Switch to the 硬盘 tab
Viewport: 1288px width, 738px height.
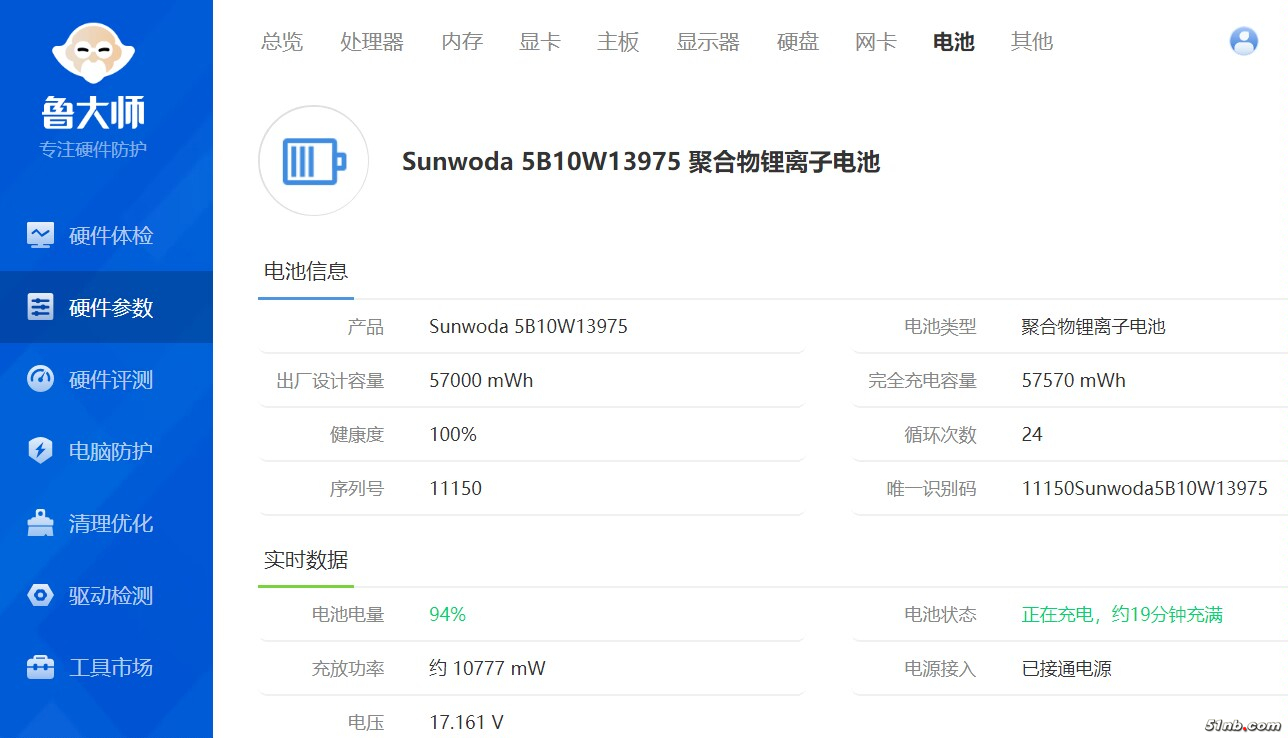pyautogui.click(x=798, y=42)
